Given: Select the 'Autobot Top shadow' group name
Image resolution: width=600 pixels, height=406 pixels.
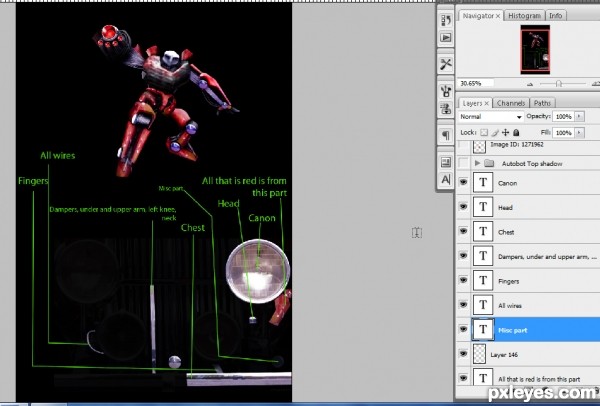Looking at the screenshot, I should pyautogui.click(x=532, y=164).
